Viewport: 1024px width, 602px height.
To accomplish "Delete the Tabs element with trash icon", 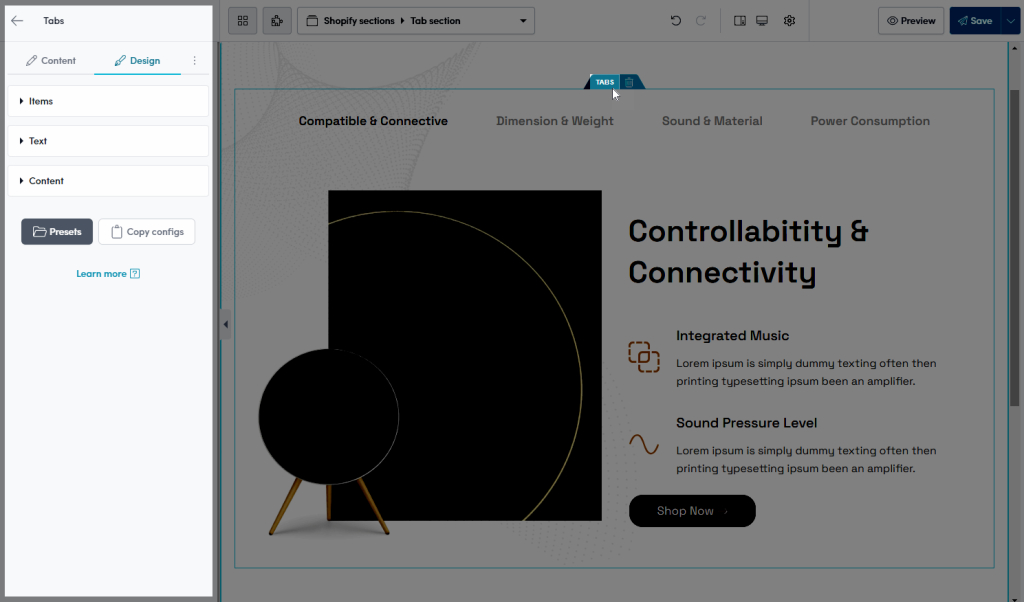I will point(629,82).
